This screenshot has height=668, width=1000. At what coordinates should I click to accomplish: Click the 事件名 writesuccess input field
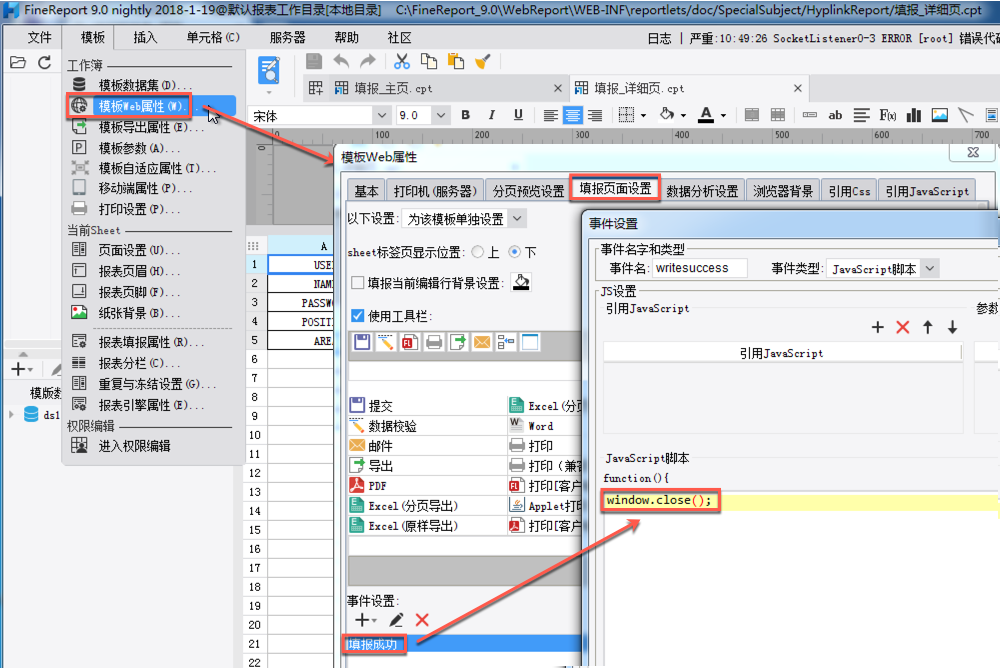(x=700, y=268)
